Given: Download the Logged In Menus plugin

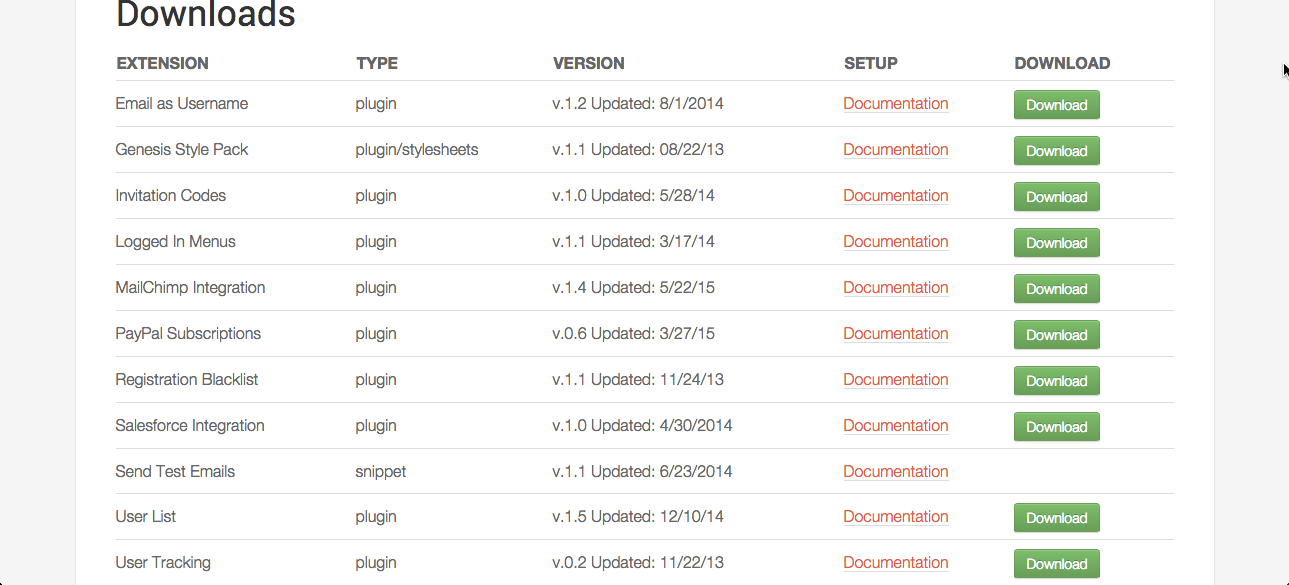Looking at the screenshot, I should 1056,243.
